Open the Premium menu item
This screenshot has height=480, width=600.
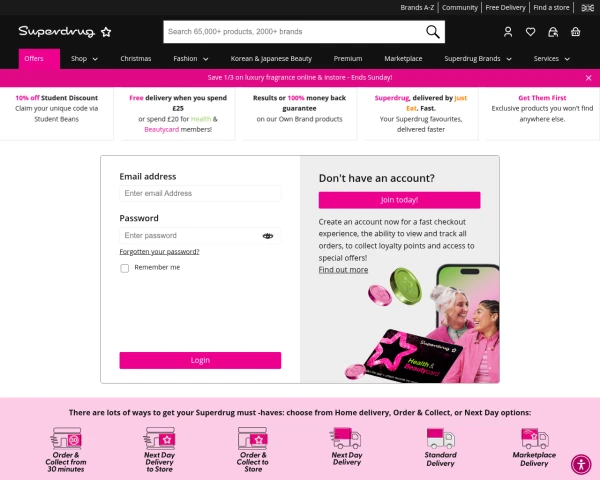[x=347, y=59]
